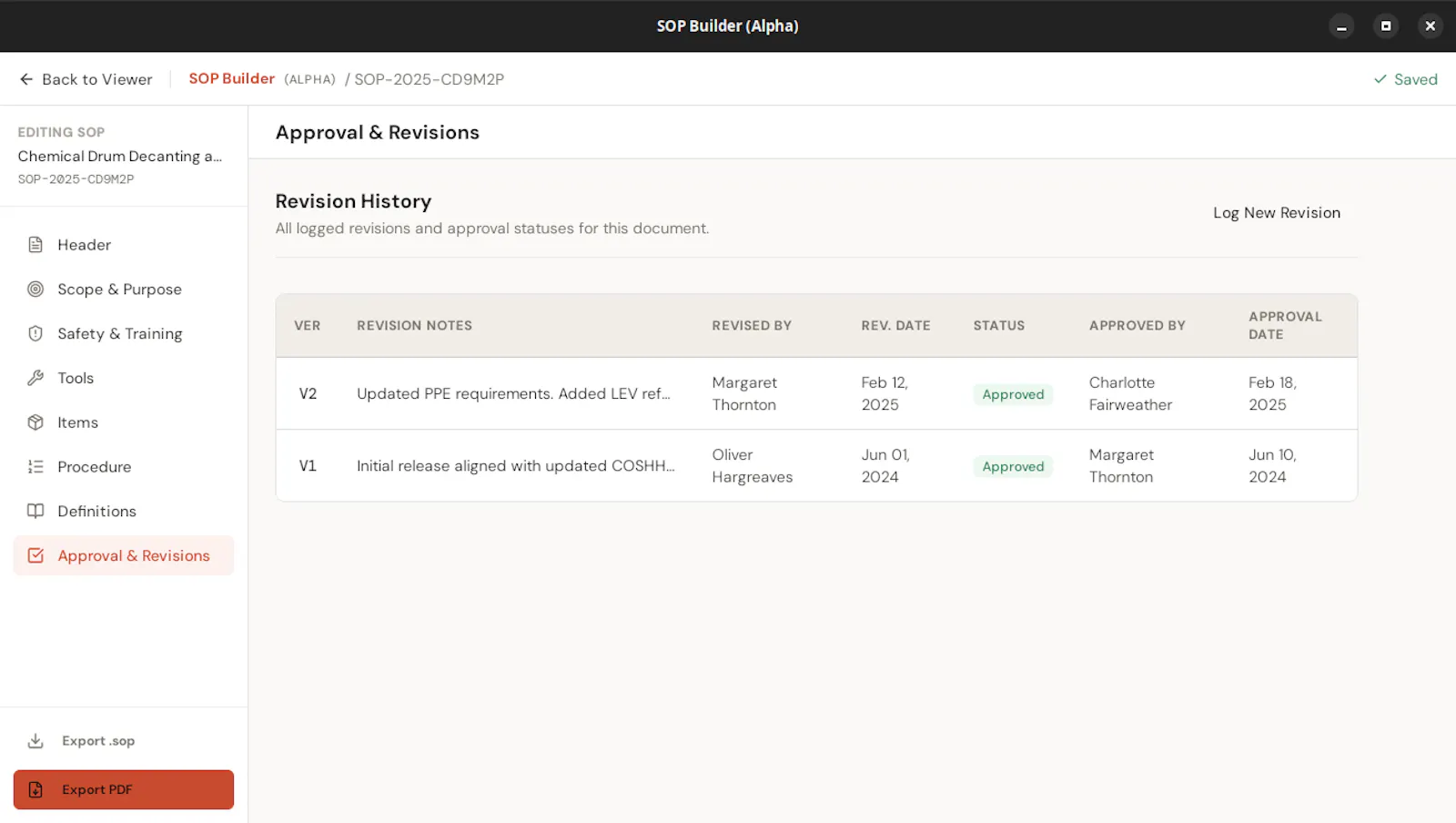Viewport: 1456px width, 823px height.
Task: Click Approved status badge in V1 row
Action: 1013,466
